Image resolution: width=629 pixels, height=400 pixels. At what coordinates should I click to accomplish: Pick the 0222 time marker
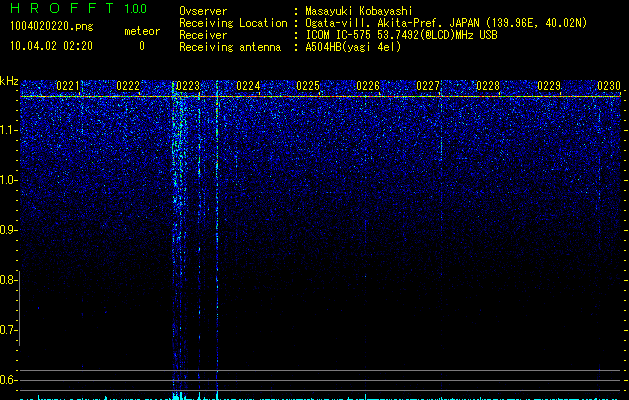128,86
